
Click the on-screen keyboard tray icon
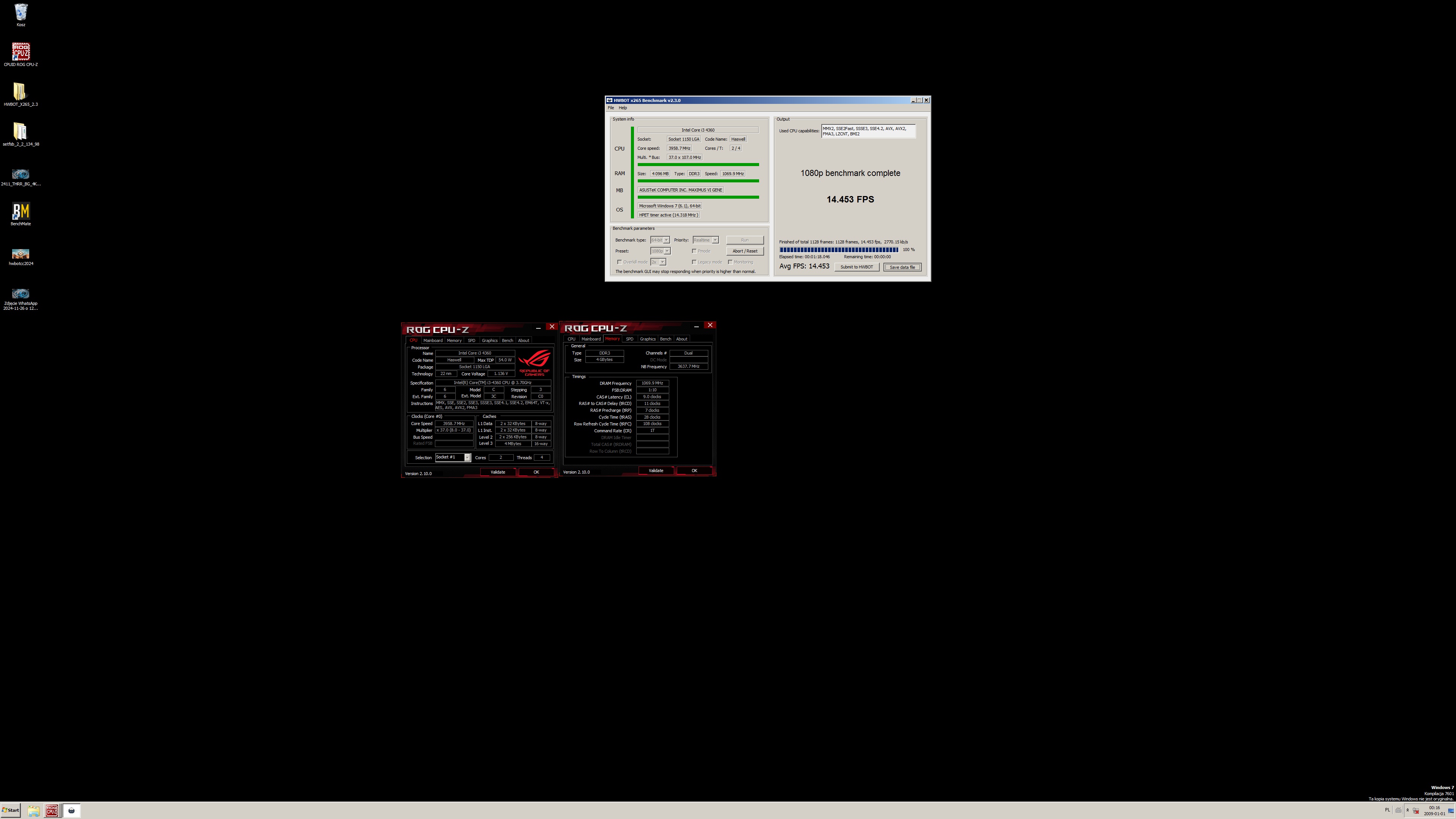[x=1398, y=810]
